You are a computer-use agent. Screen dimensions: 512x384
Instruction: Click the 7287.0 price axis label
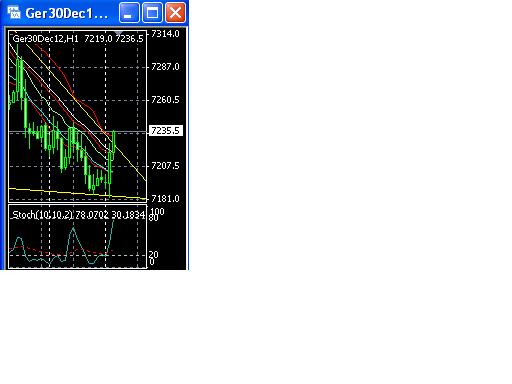coord(165,67)
